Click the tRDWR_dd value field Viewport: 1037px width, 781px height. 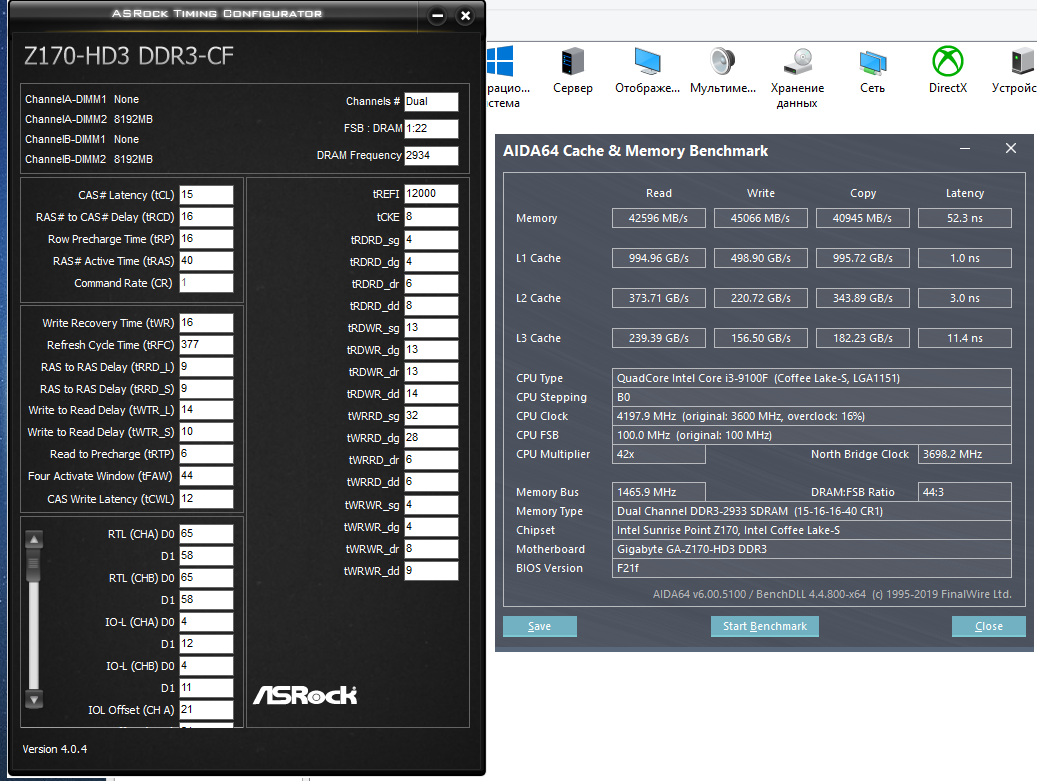(x=431, y=394)
